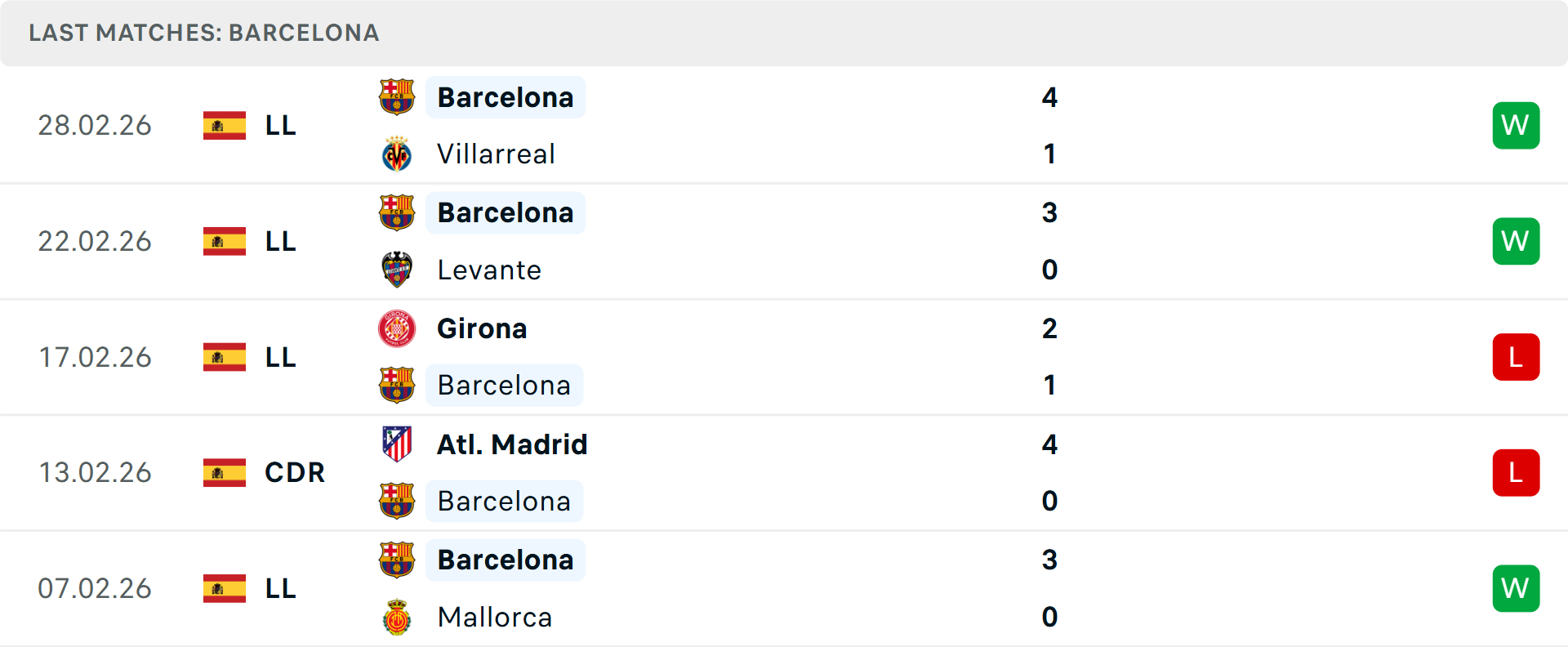Screen dimensions: 1568x647
Task: Click the Spanish flag next to the 28.02.26 match
Action: (x=224, y=125)
